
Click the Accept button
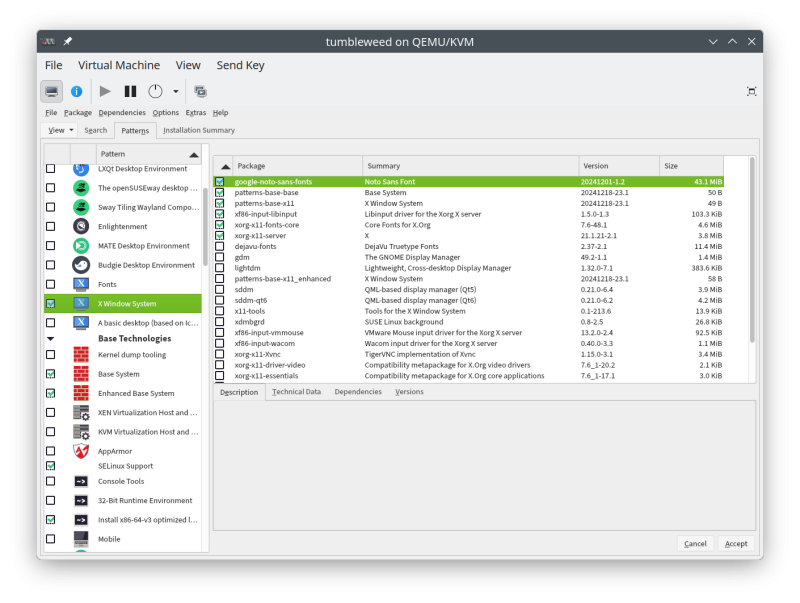(736, 544)
